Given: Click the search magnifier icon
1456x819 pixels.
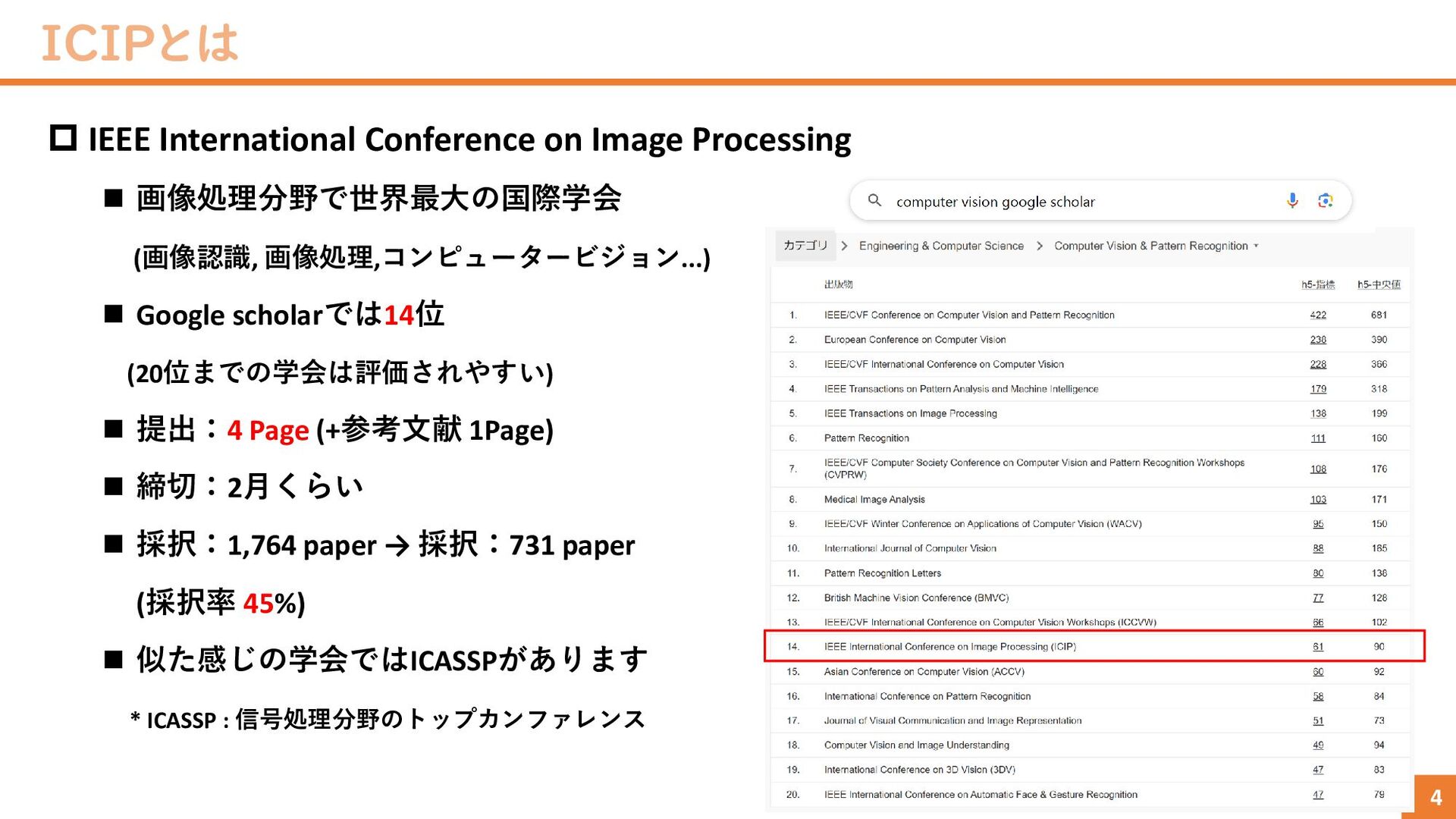Looking at the screenshot, I should (874, 200).
